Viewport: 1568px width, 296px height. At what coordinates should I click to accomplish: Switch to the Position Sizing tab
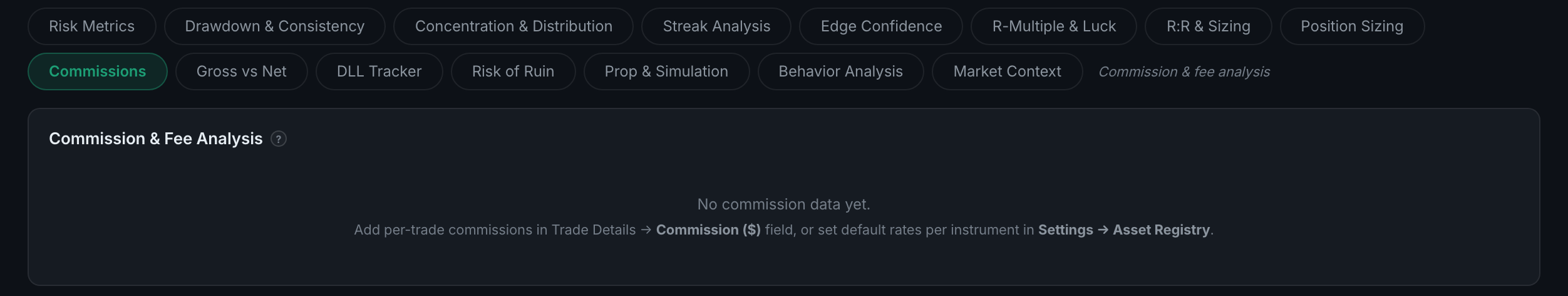tap(1353, 26)
